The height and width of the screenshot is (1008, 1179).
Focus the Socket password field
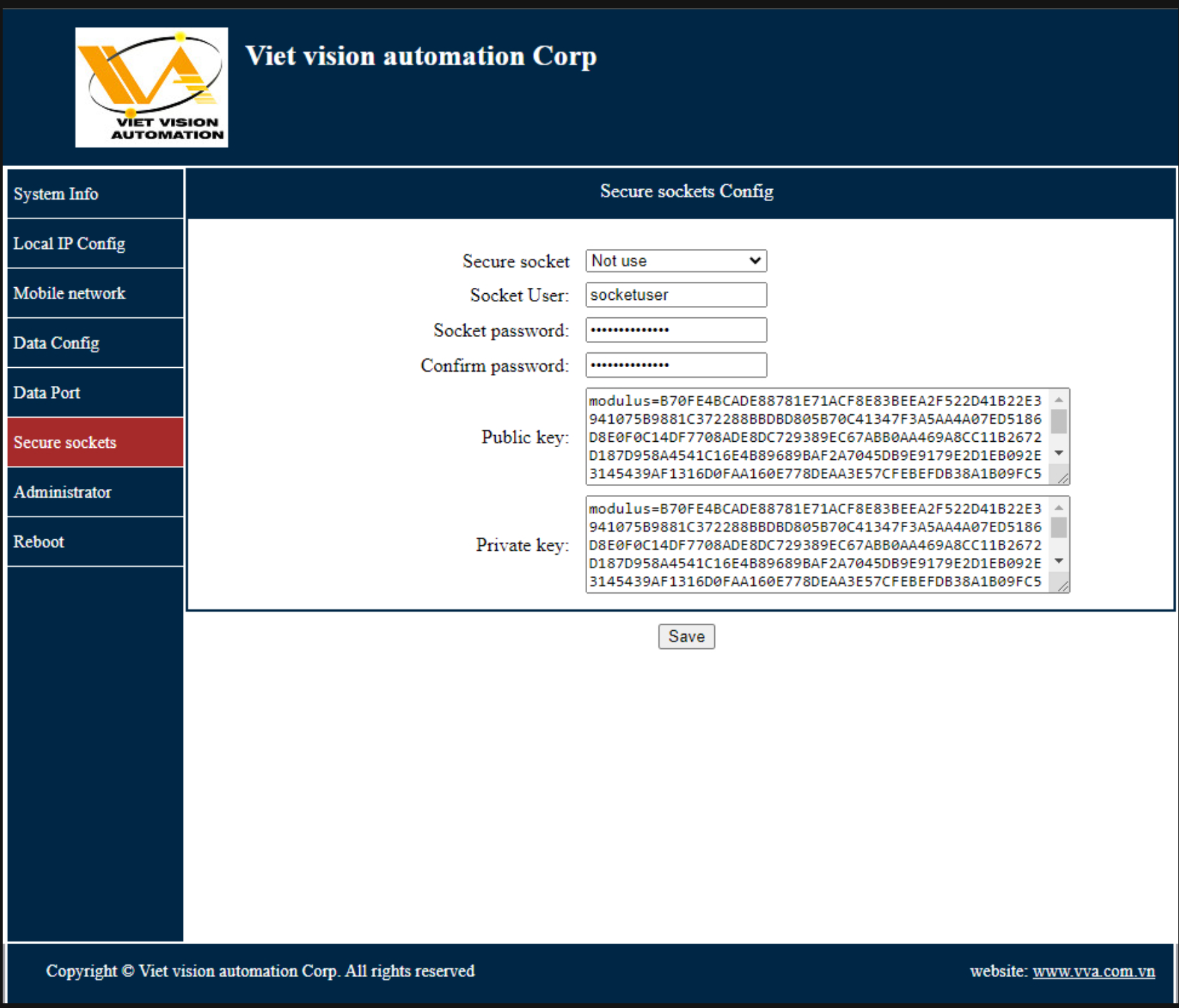676,330
